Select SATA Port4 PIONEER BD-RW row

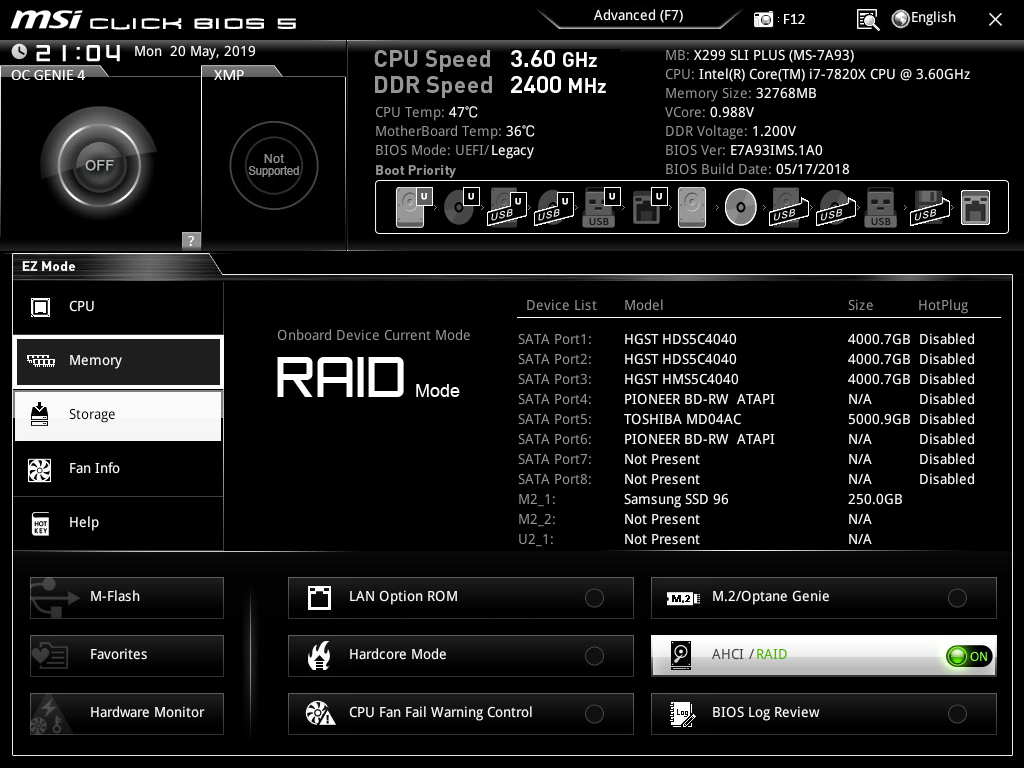point(746,399)
